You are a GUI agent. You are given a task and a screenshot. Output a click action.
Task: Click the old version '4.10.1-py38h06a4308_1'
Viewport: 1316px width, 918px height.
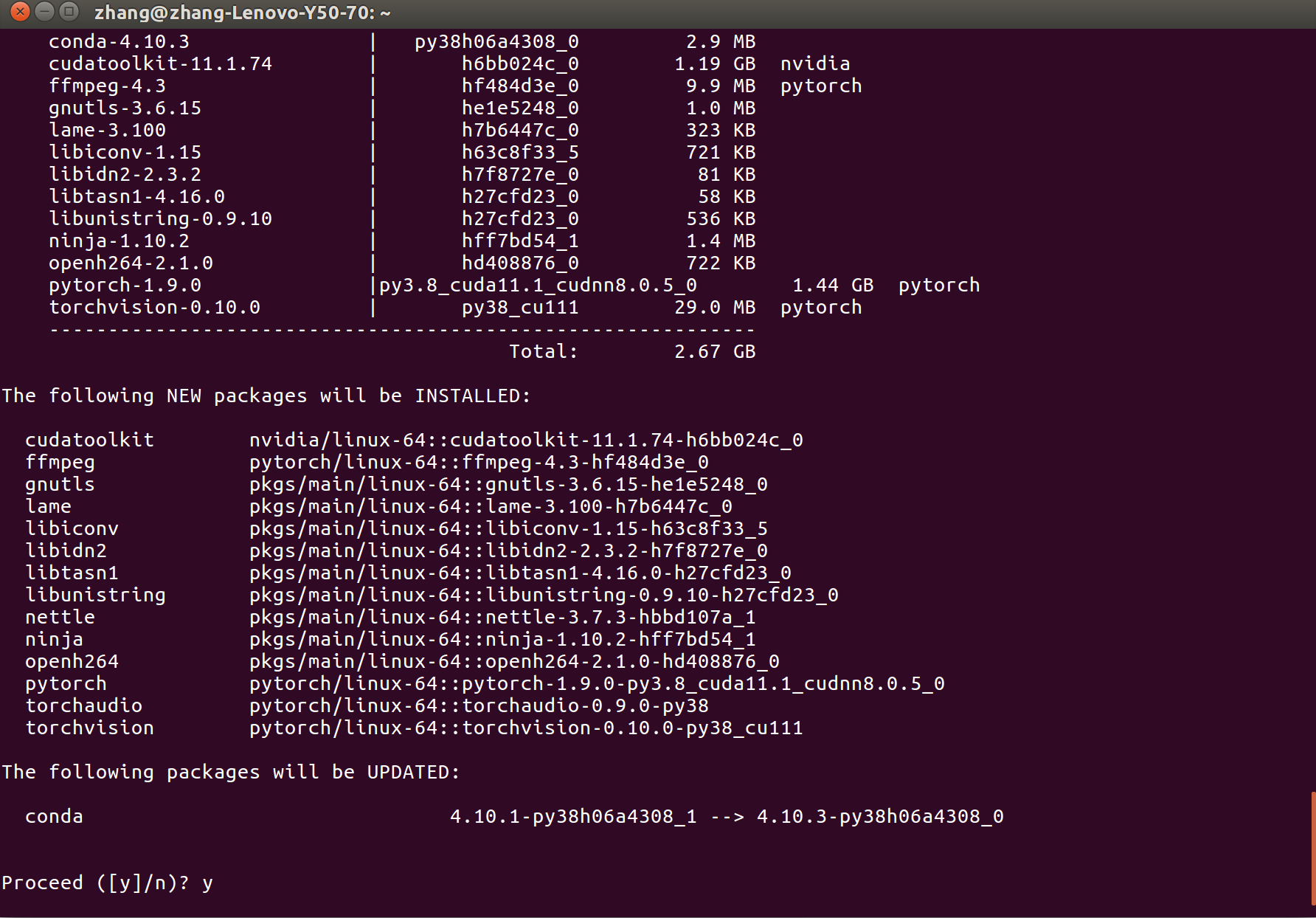point(573,817)
